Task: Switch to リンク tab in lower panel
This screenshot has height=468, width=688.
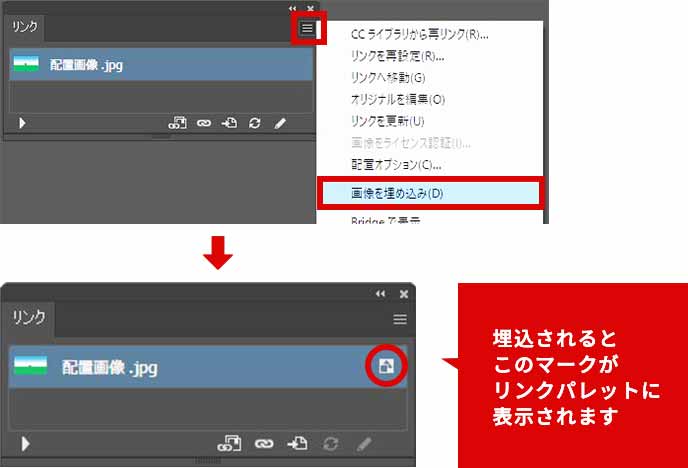Action: click(28, 317)
